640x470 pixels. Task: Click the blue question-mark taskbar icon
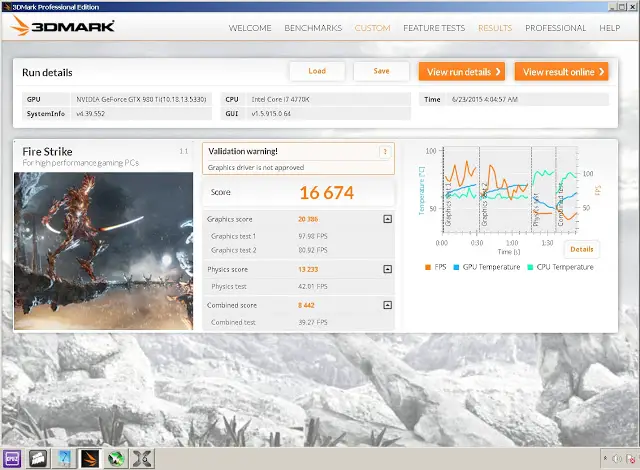pyautogui.click(x=64, y=459)
